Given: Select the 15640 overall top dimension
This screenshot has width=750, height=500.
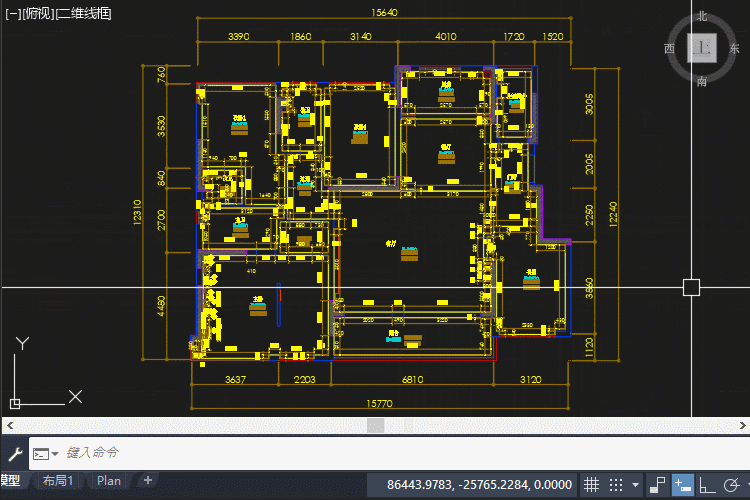Looking at the screenshot, I should point(384,12).
